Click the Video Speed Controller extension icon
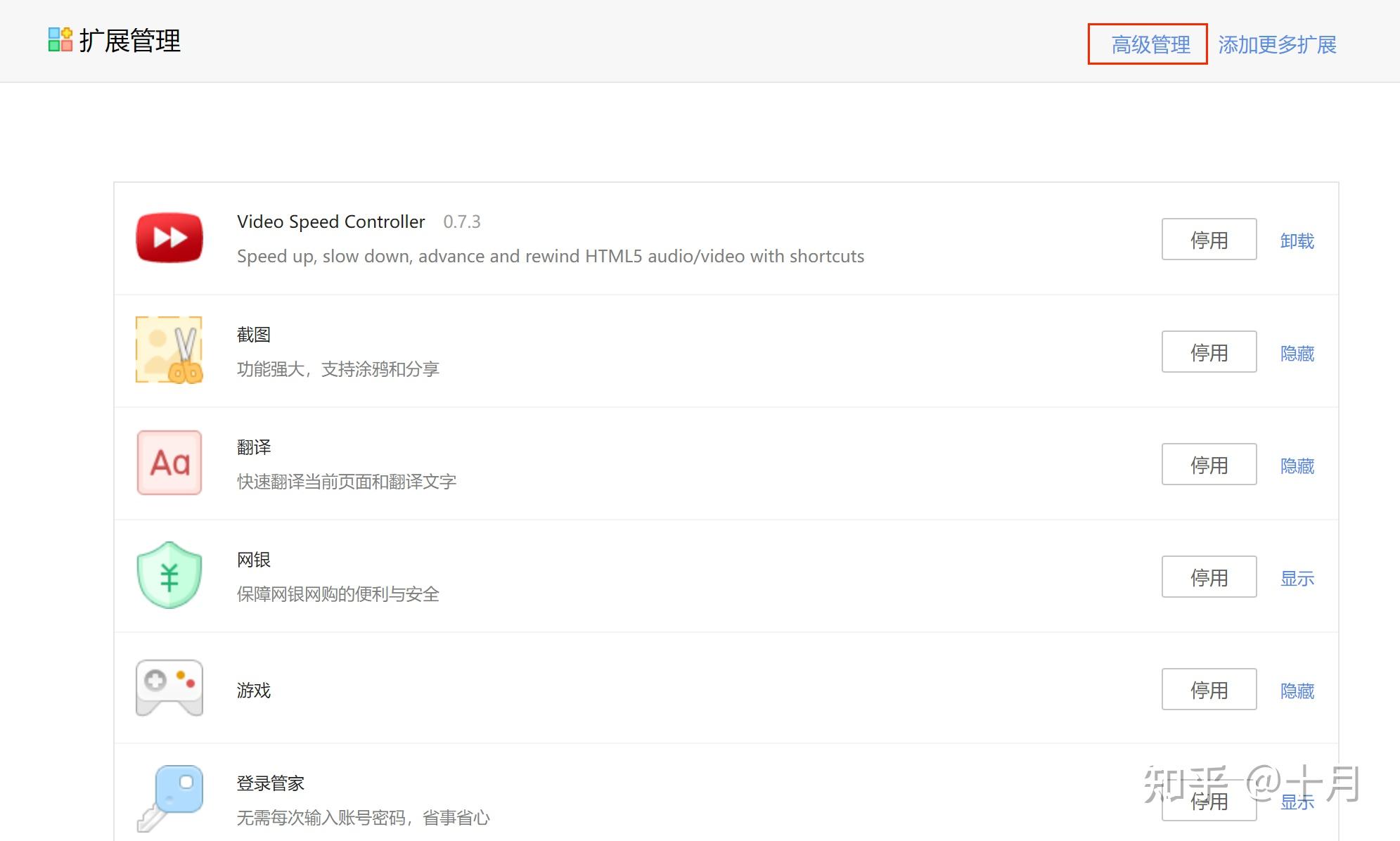Screen dimensions: 1400x841 (169, 238)
